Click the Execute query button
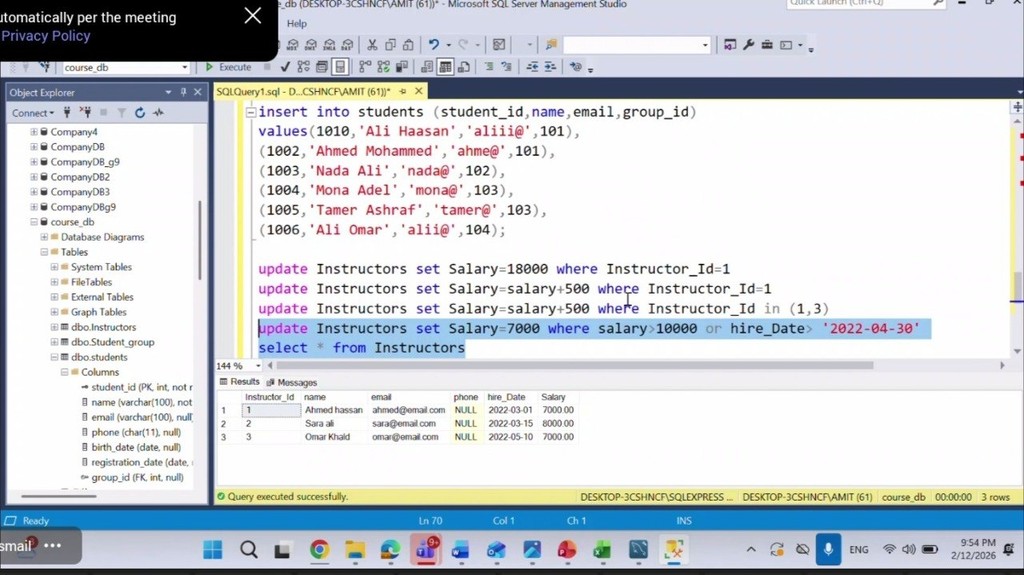The width and height of the screenshot is (1024, 575). pyautogui.click(x=229, y=67)
